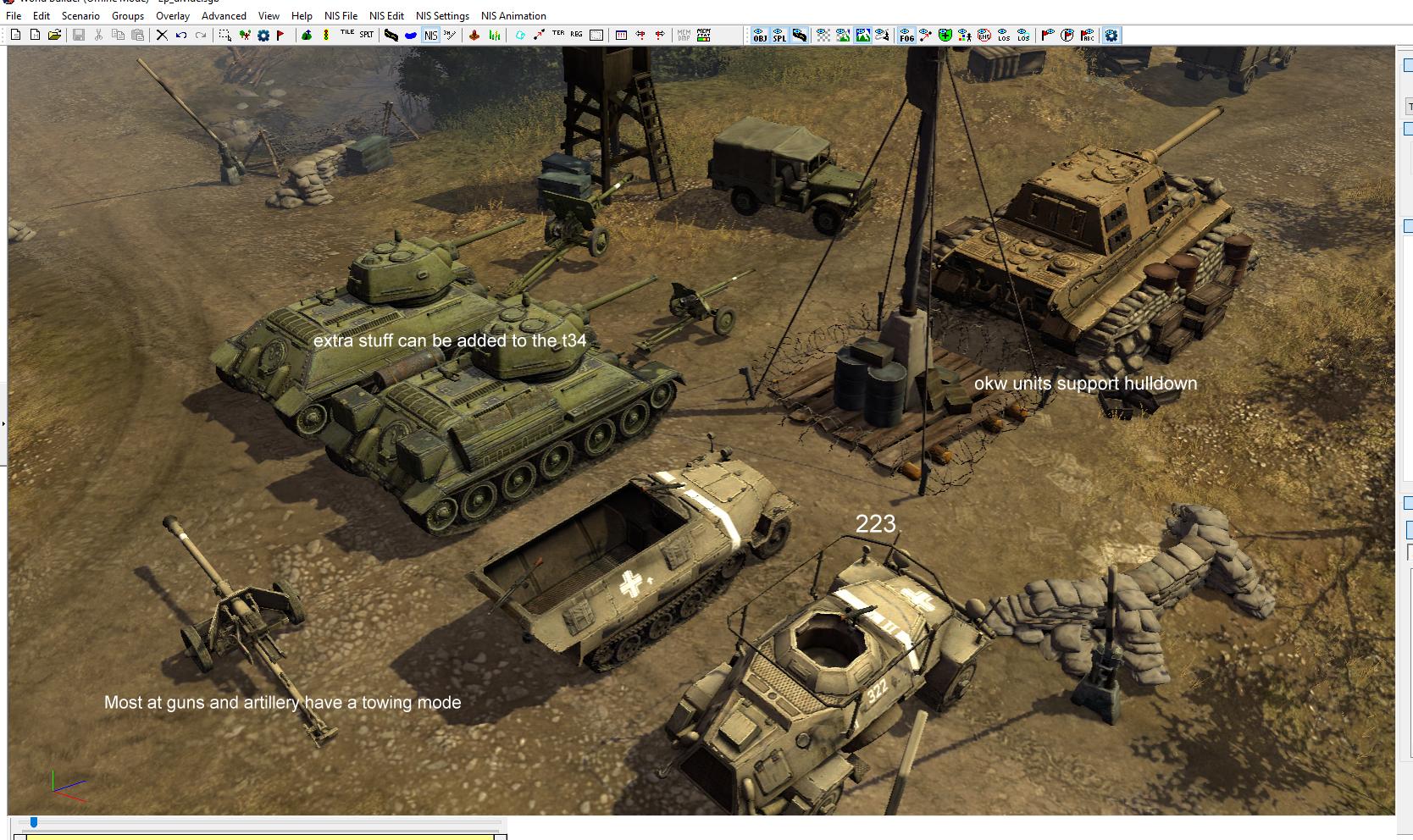
Task: Select the TER territory tool
Action: click(x=558, y=35)
